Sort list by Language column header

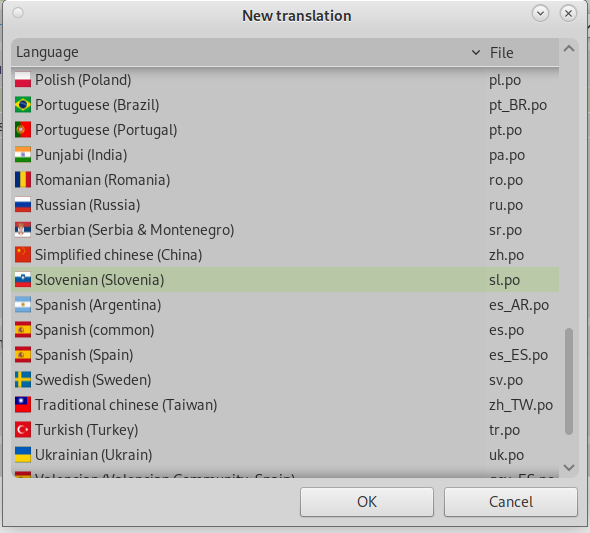(248, 52)
